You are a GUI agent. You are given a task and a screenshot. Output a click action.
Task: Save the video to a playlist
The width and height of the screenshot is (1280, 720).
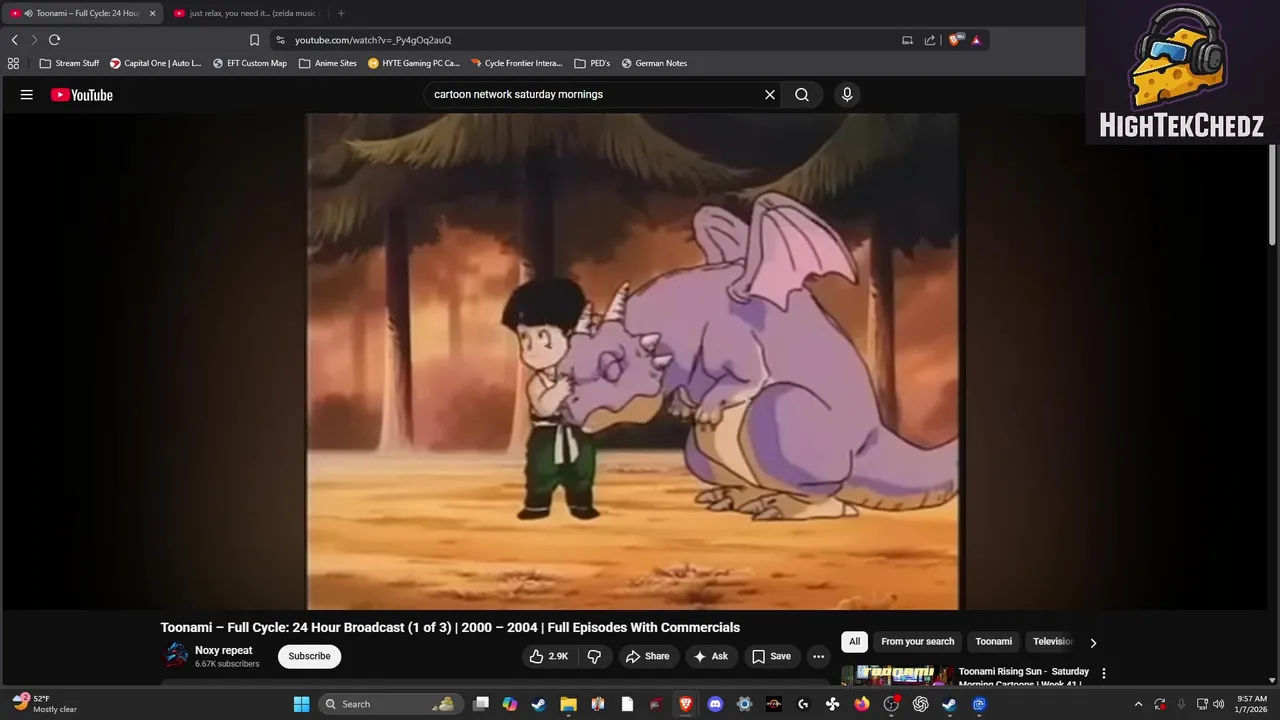[x=771, y=656]
